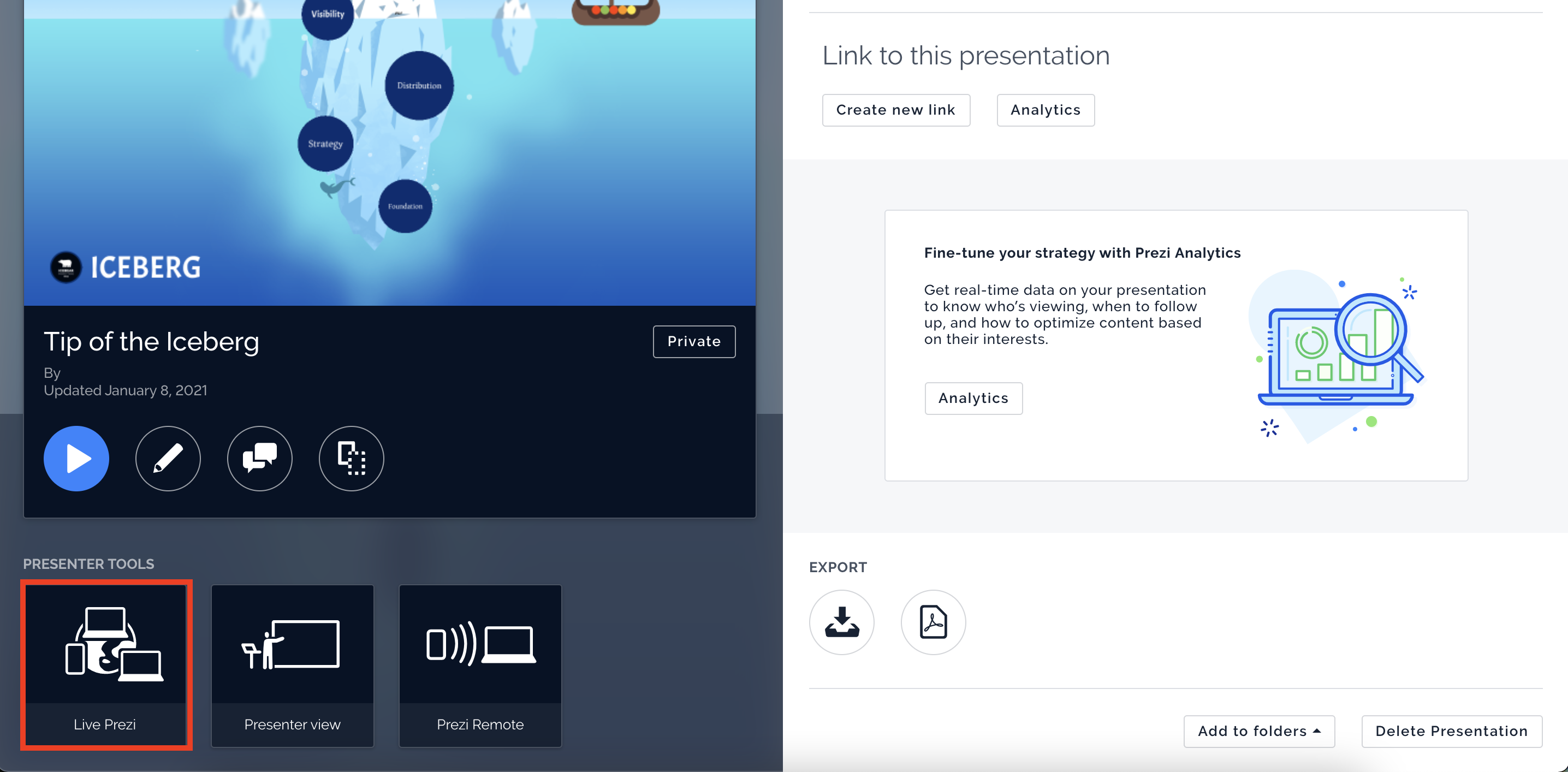Click Delete Presentation button
Screen dimensions: 1568x772
(x=1451, y=731)
